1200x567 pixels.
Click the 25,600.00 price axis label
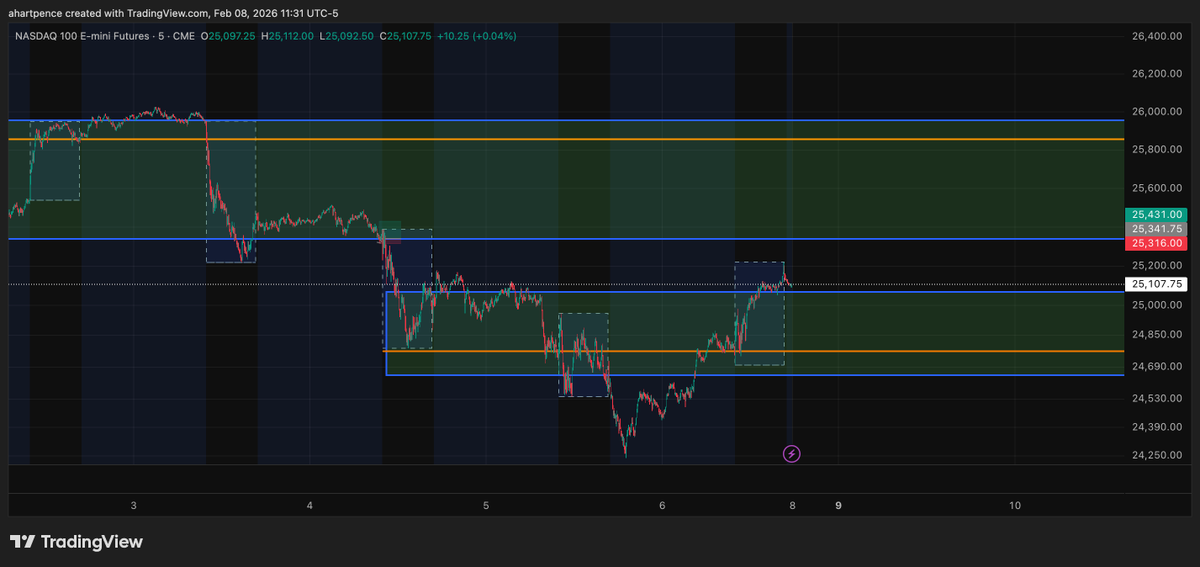click(x=1158, y=188)
